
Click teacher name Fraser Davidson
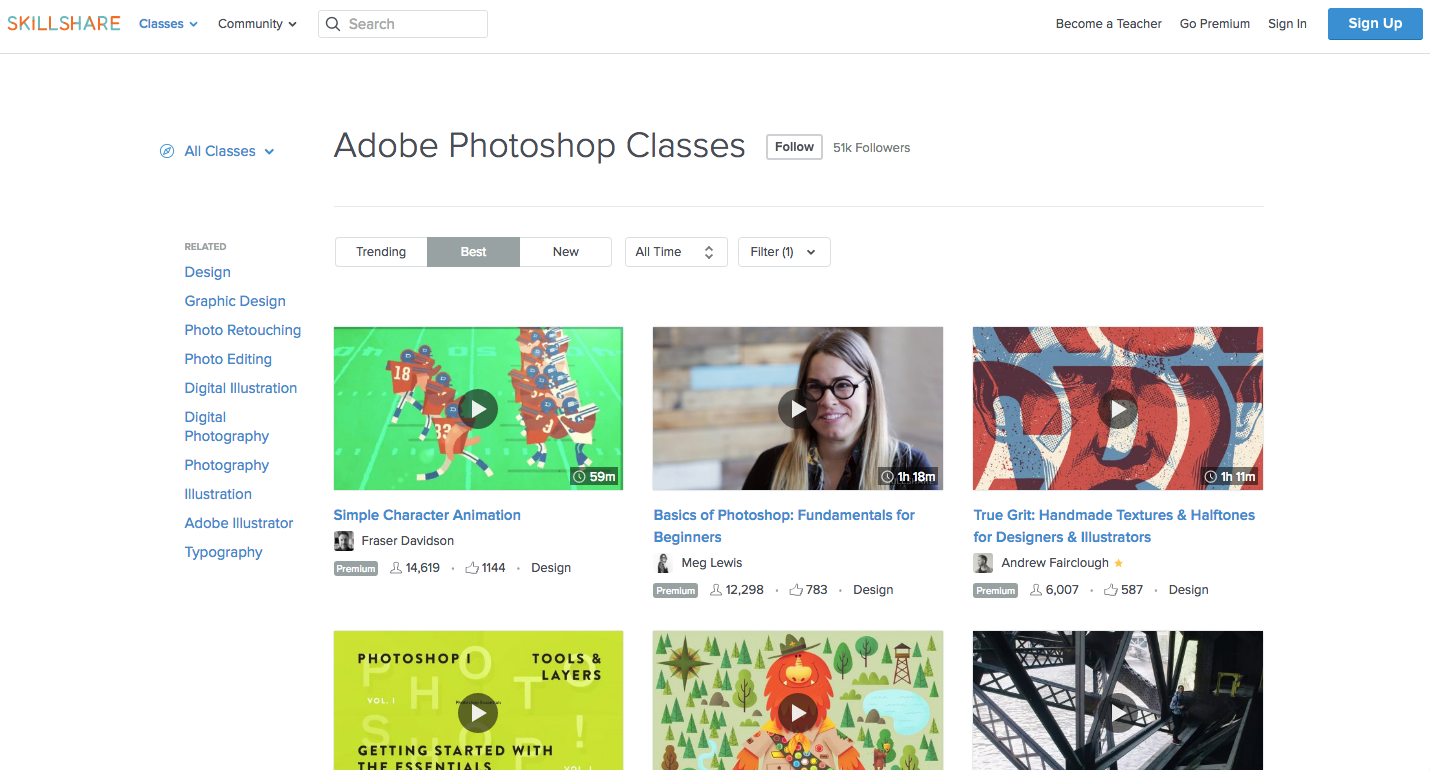[408, 541]
